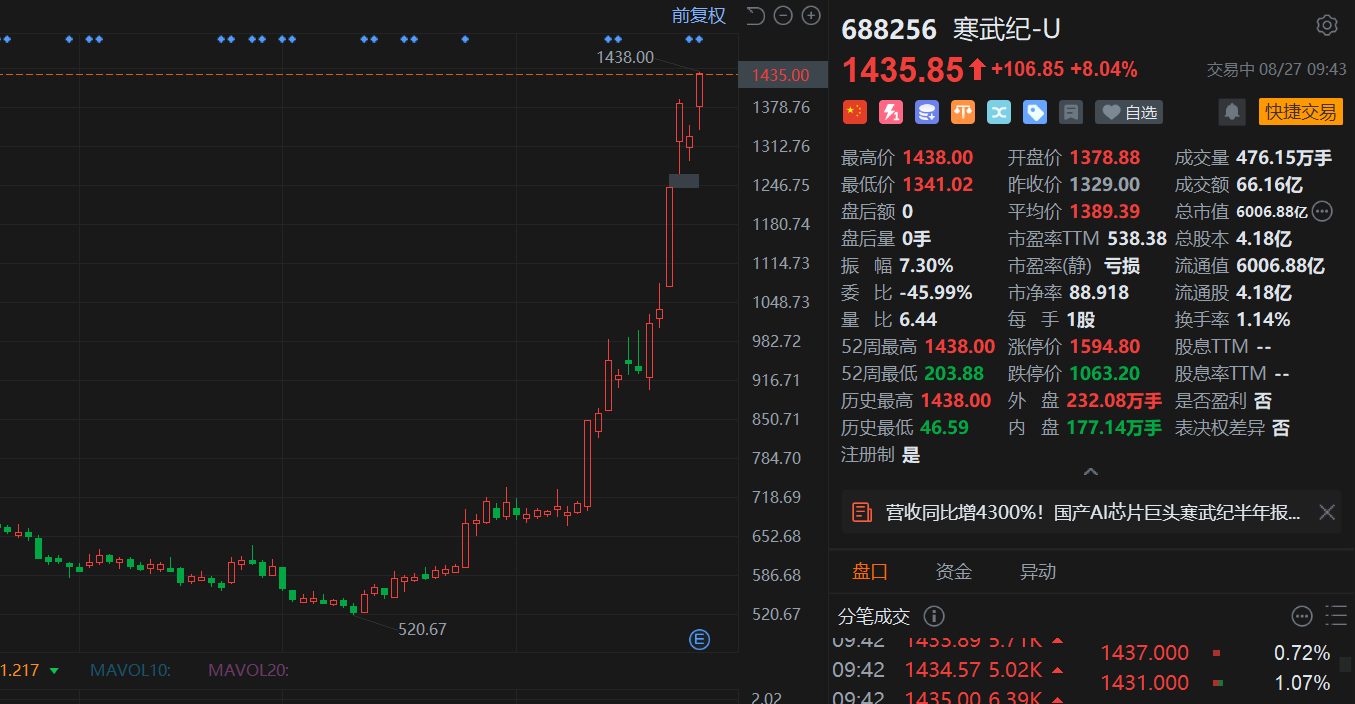Toggle 自选 watchlist heart button

(1129, 112)
